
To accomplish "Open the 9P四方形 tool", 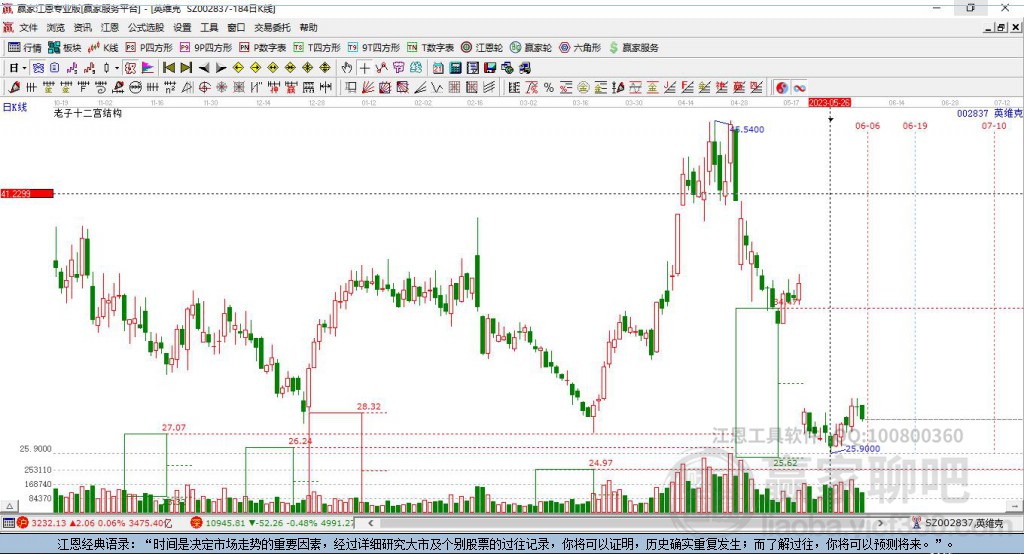I will tap(206, 48).
